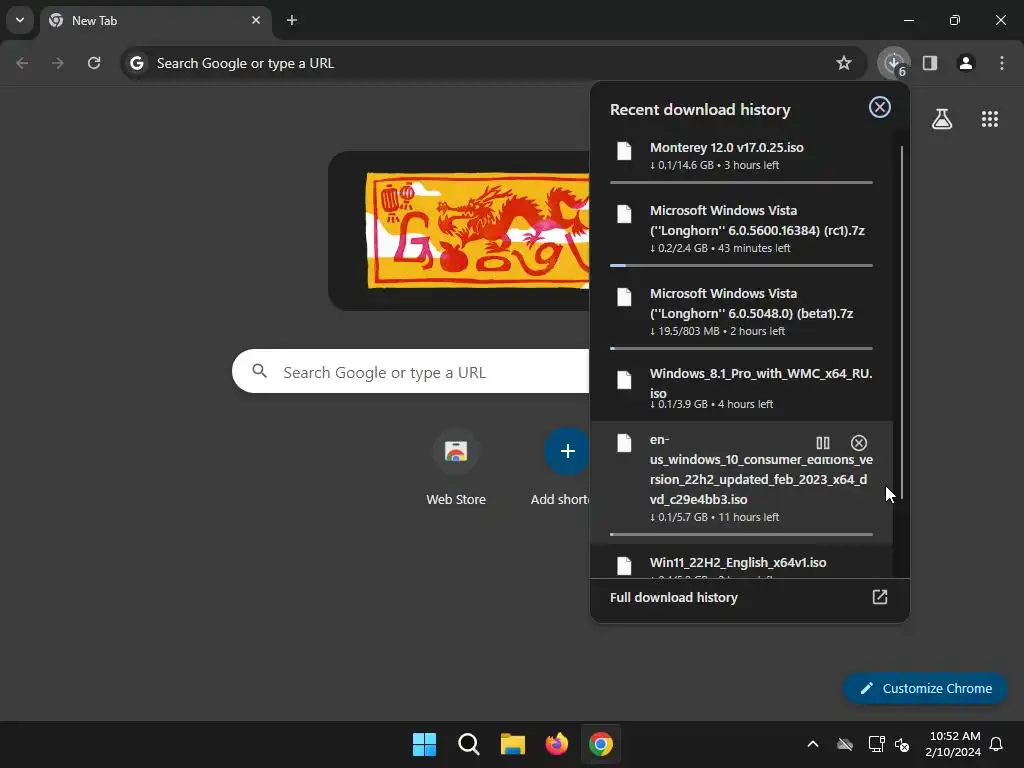Click the Google dragon doodle
The height and width of the screenshot is (768, 1024).
tap(477, 230)
